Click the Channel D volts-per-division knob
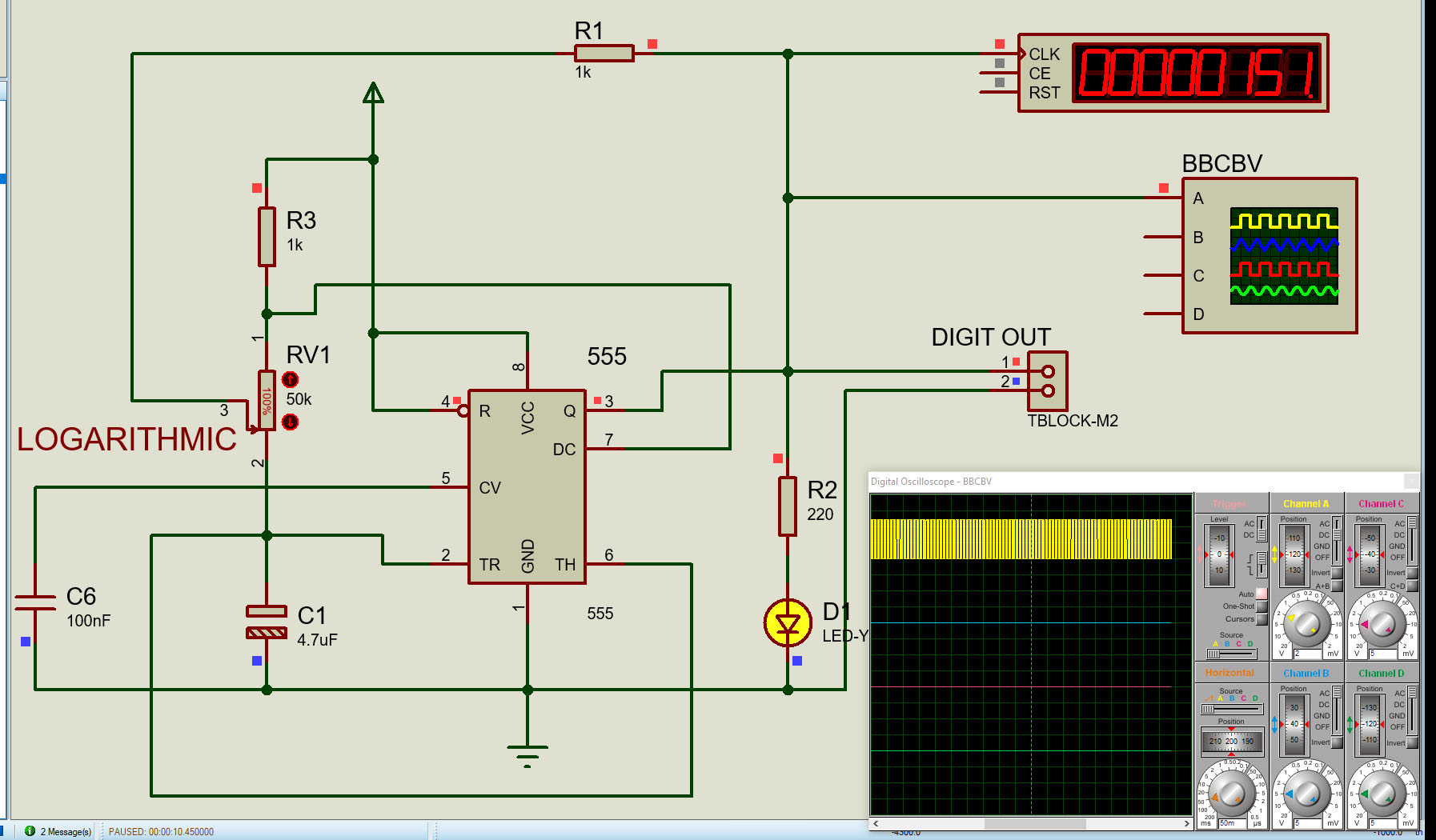Viewport: 1436px width, 840px height. 1382,794
